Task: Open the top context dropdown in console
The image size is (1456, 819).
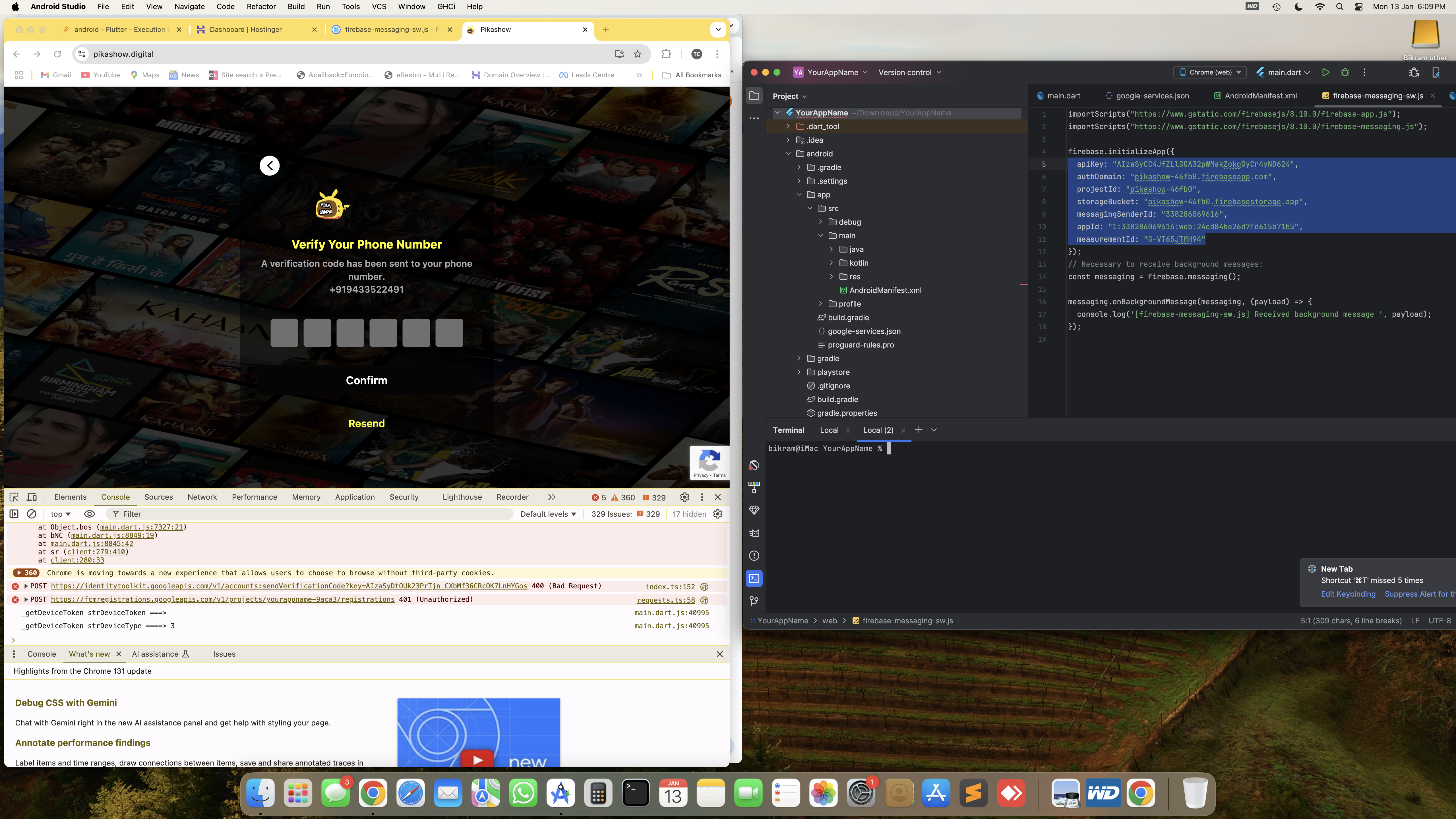Action: click(x=61, y=514)
